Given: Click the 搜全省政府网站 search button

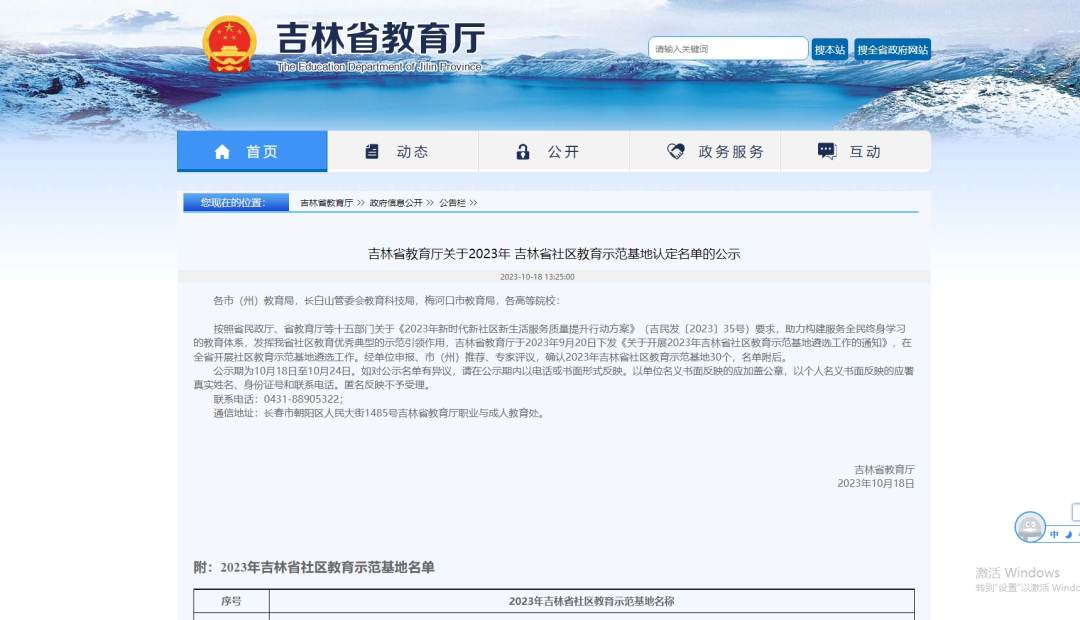Looking at the screenshot, I should click(x=891, y=48).
